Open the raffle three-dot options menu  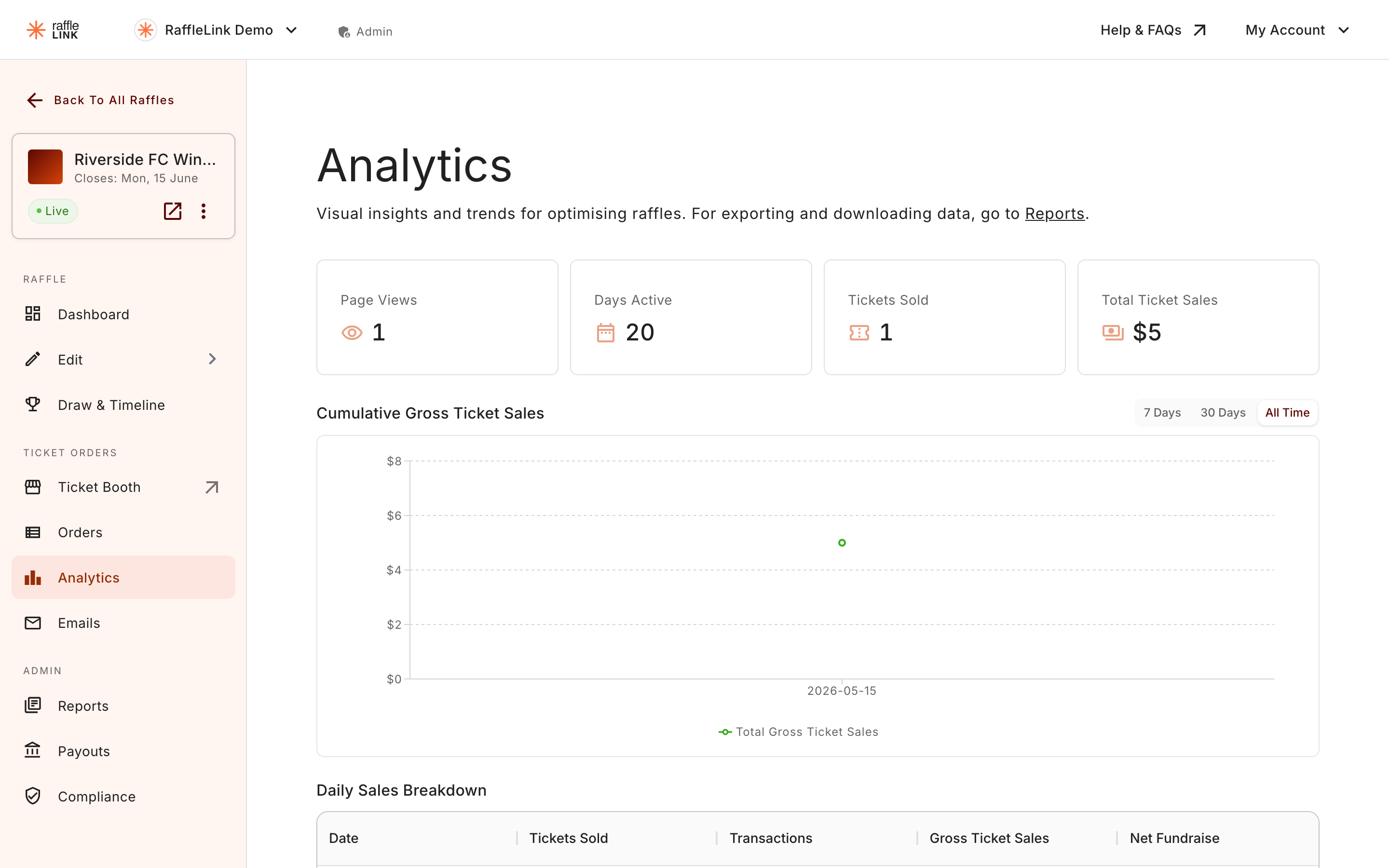203,211
